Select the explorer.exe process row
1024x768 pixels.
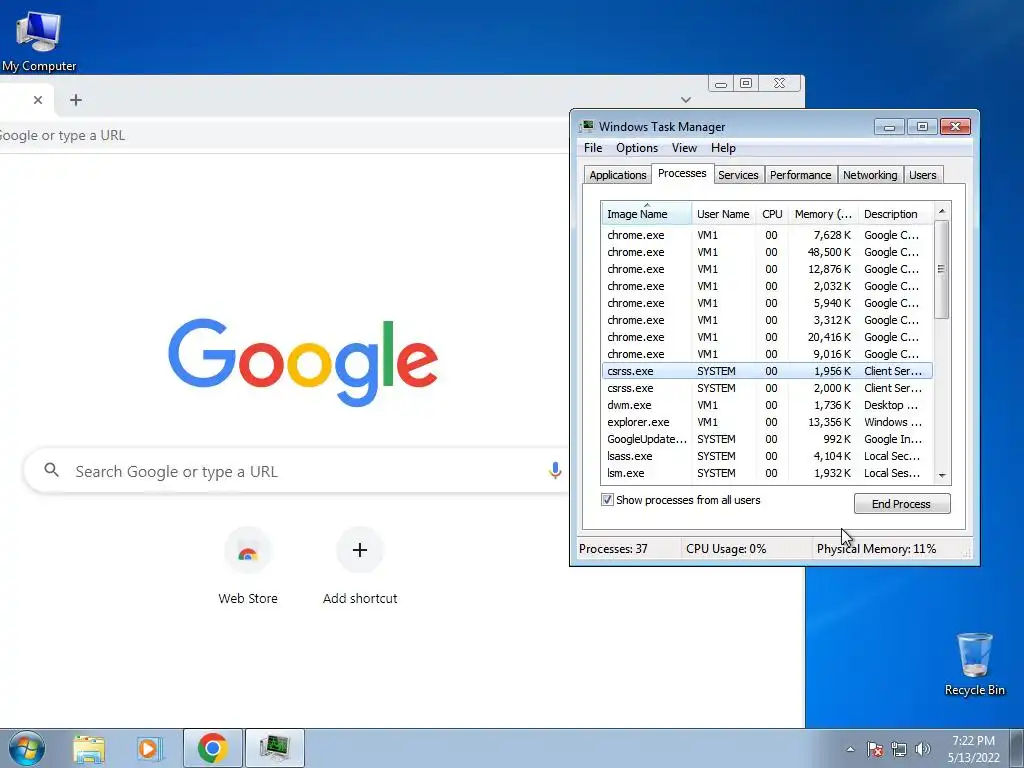coord(767,422)
